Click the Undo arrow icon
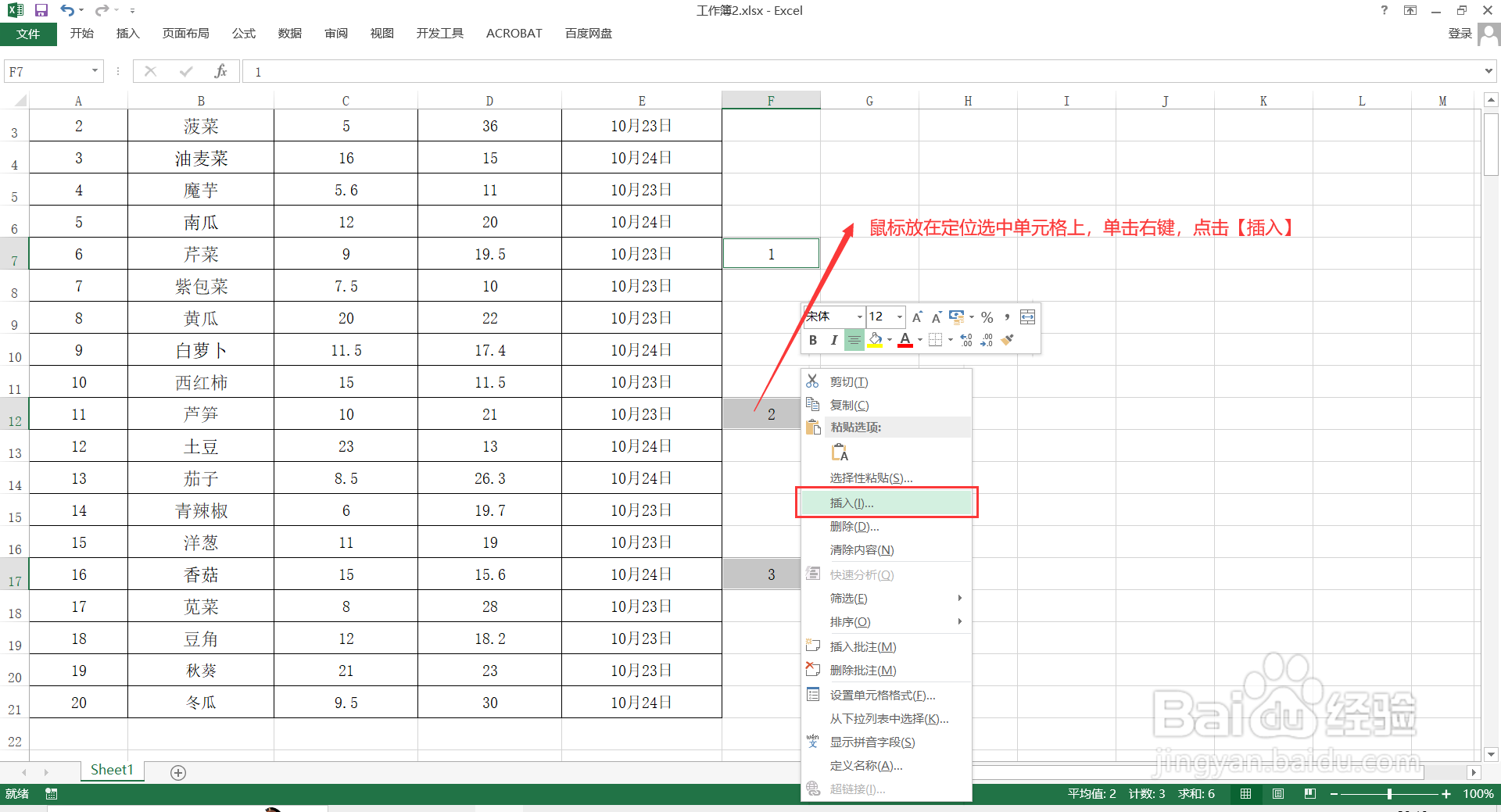The image size is (1501, 812). point(68,10)
